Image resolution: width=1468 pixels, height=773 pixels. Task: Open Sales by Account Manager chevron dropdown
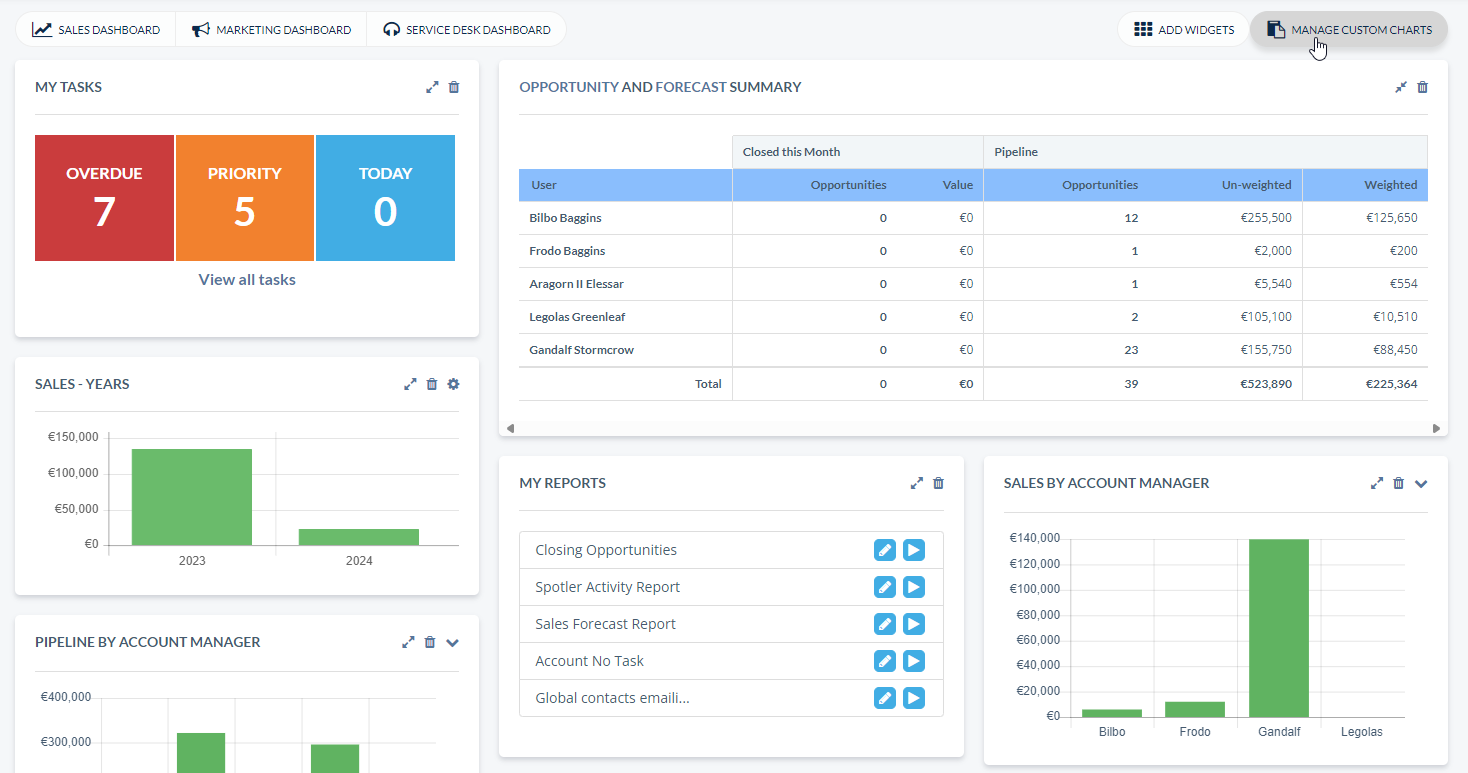tap(1421, 484)
